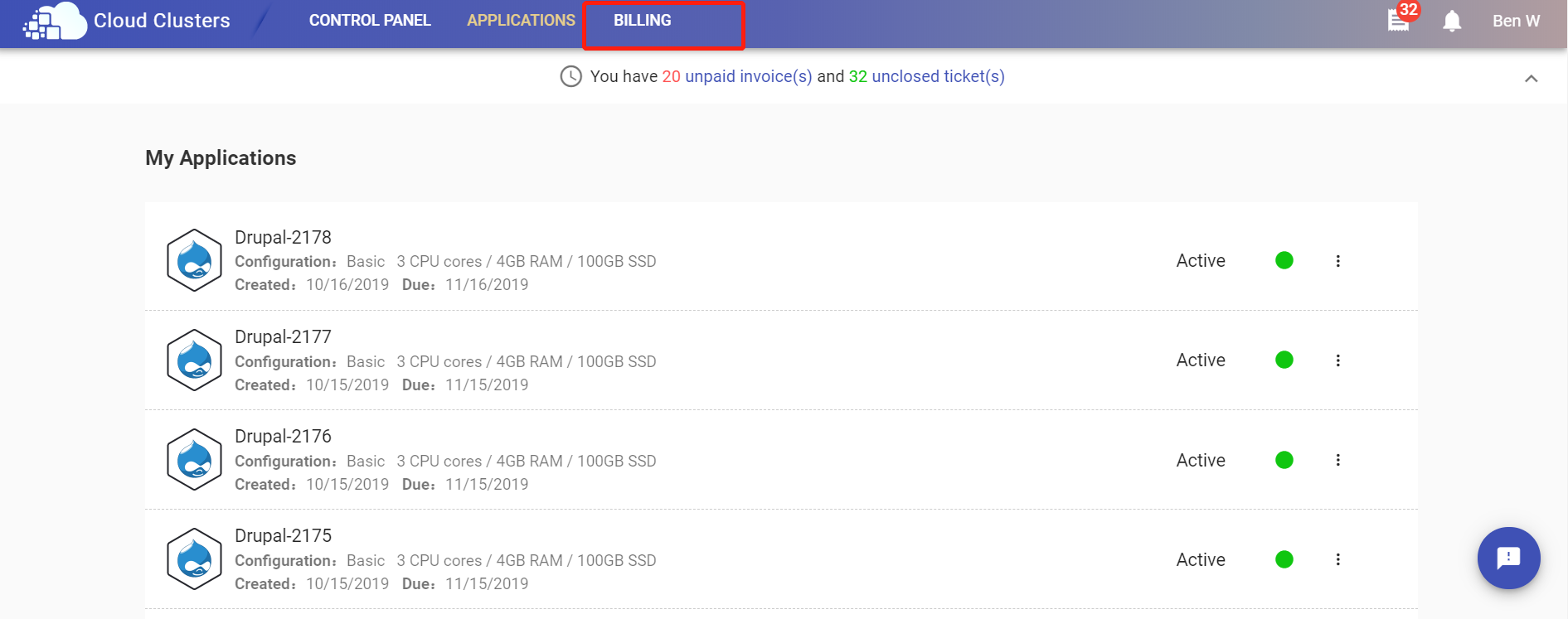Click Drupal-2178 due date 11/16/2019
This screenshot has width=1568, height=619.
point(487,284)
